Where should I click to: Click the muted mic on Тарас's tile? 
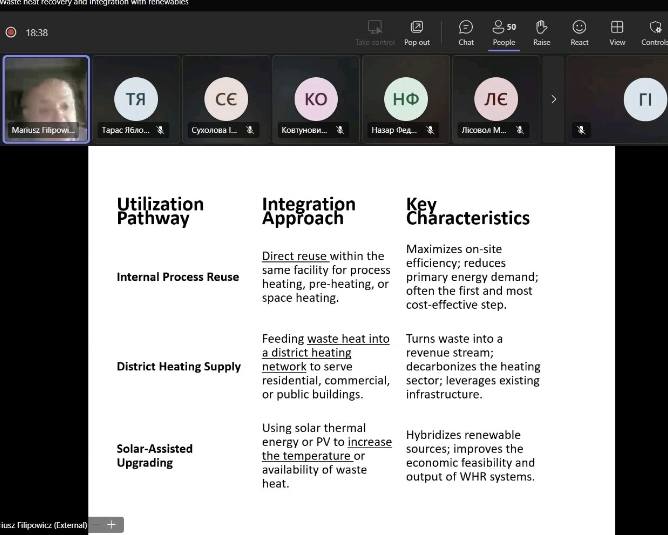160,130
